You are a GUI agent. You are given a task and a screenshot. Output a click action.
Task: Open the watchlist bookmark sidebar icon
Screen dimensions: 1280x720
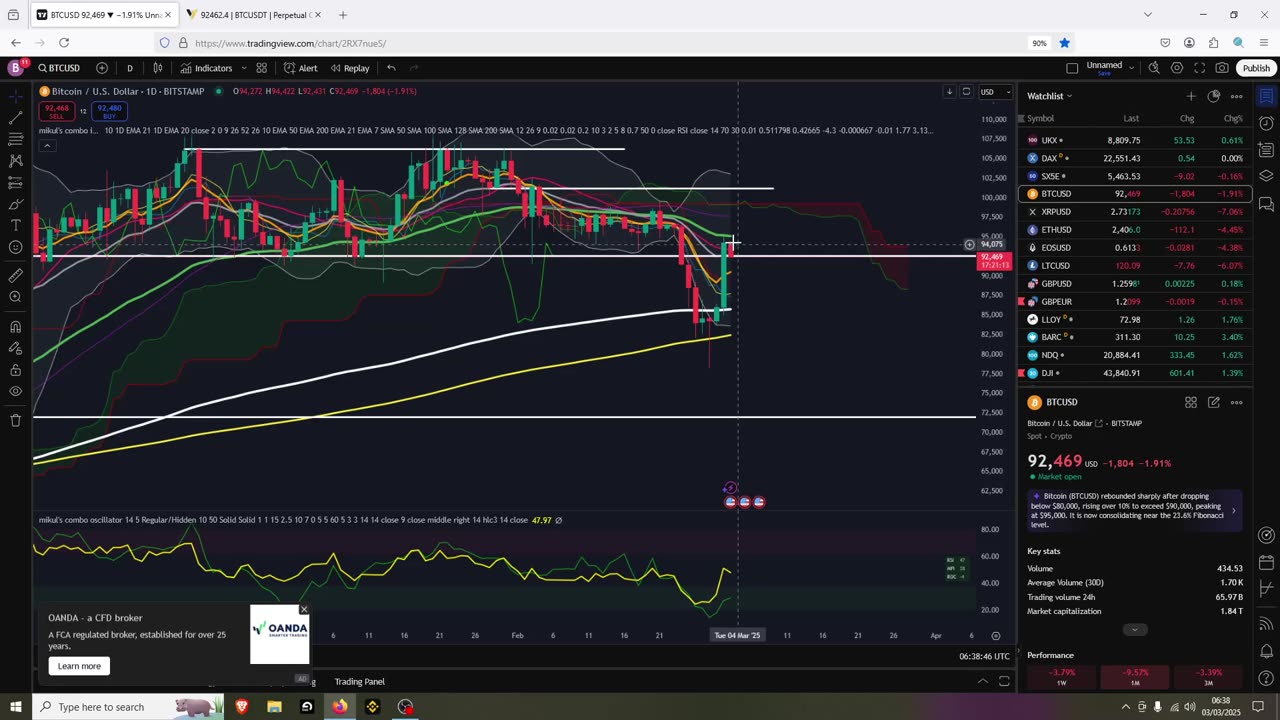[x=1266, y=96]
